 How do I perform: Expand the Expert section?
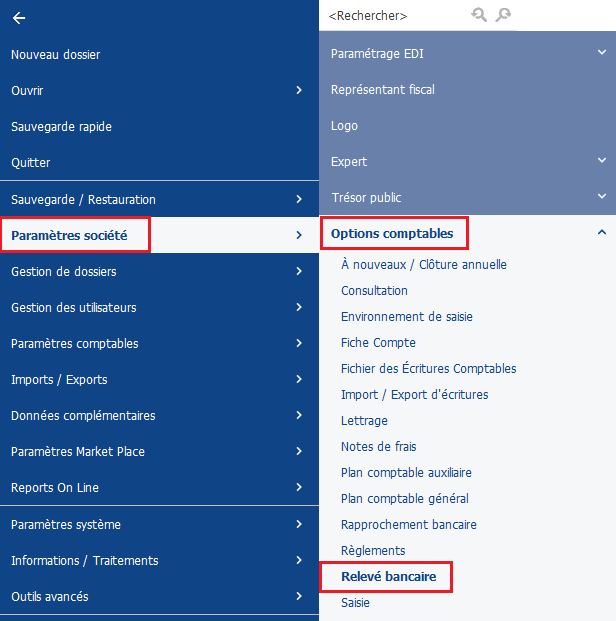(x=601, y=161)
